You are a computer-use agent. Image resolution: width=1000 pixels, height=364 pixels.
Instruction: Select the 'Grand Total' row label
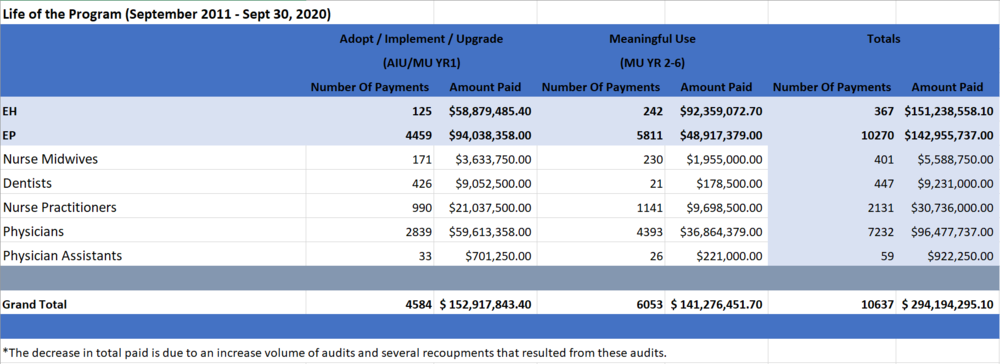coord(34,305)
